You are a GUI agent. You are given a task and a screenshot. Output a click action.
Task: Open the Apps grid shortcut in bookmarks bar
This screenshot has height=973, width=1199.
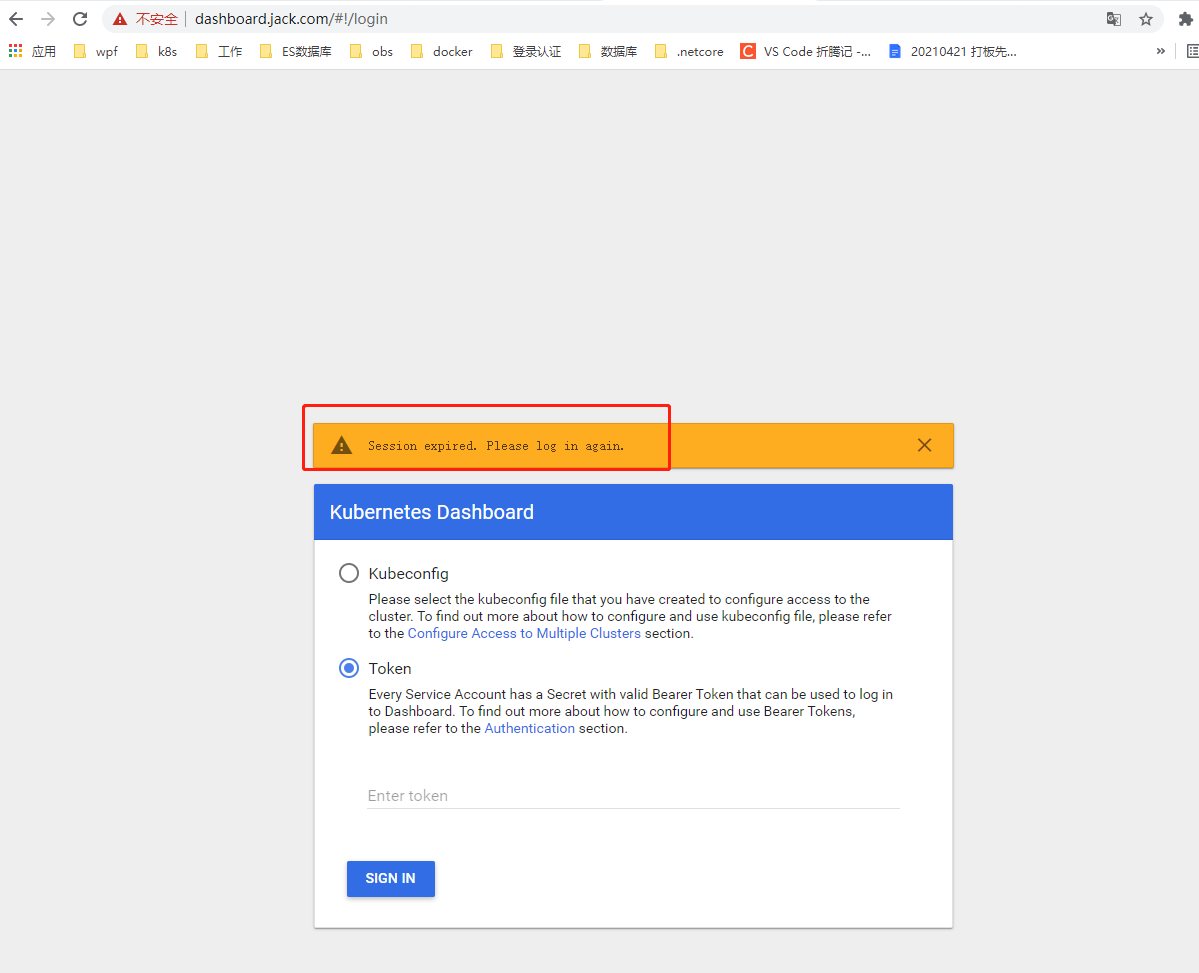coord(32,51)
